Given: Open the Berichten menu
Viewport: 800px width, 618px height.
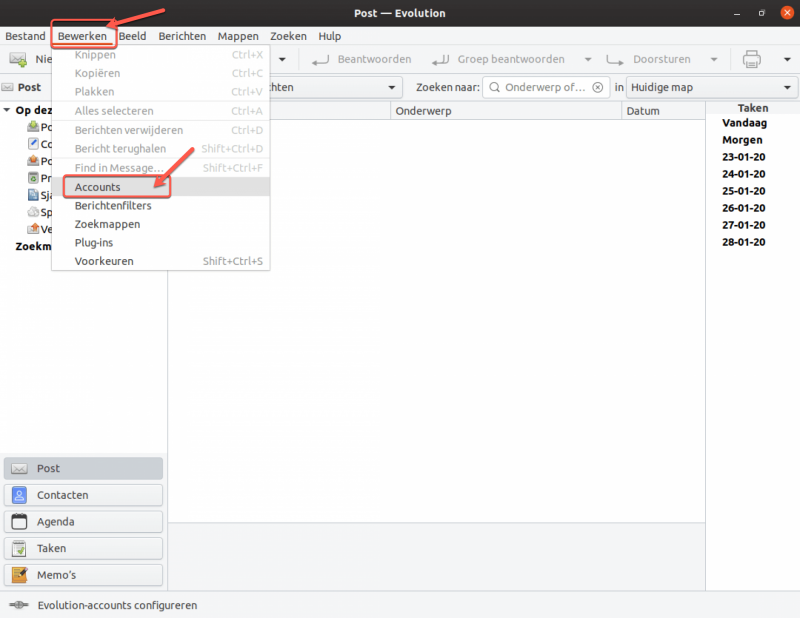Looking at the screenshot, I should (x=182, y=36).
